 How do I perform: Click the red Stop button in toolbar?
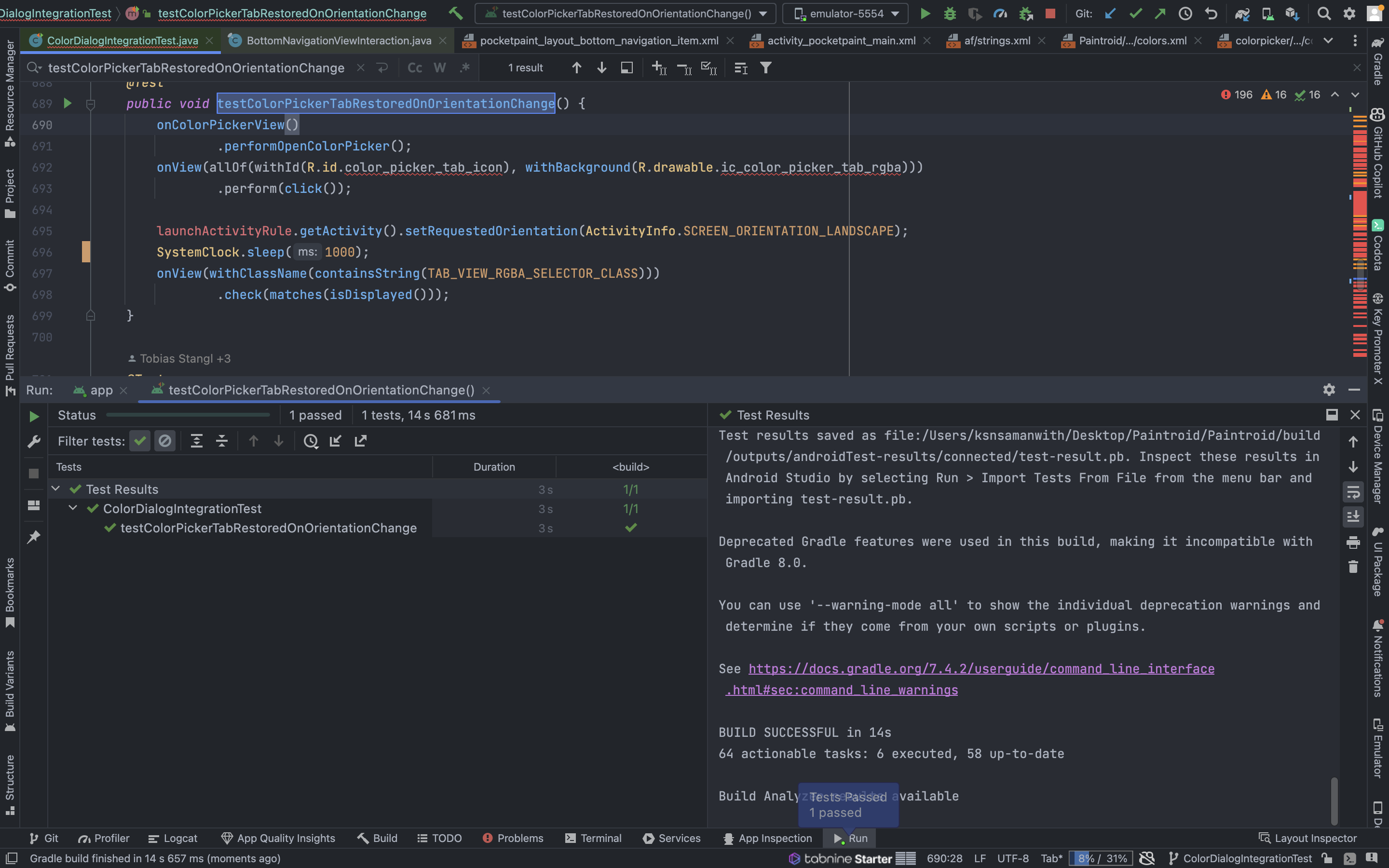coord(1050,13)
